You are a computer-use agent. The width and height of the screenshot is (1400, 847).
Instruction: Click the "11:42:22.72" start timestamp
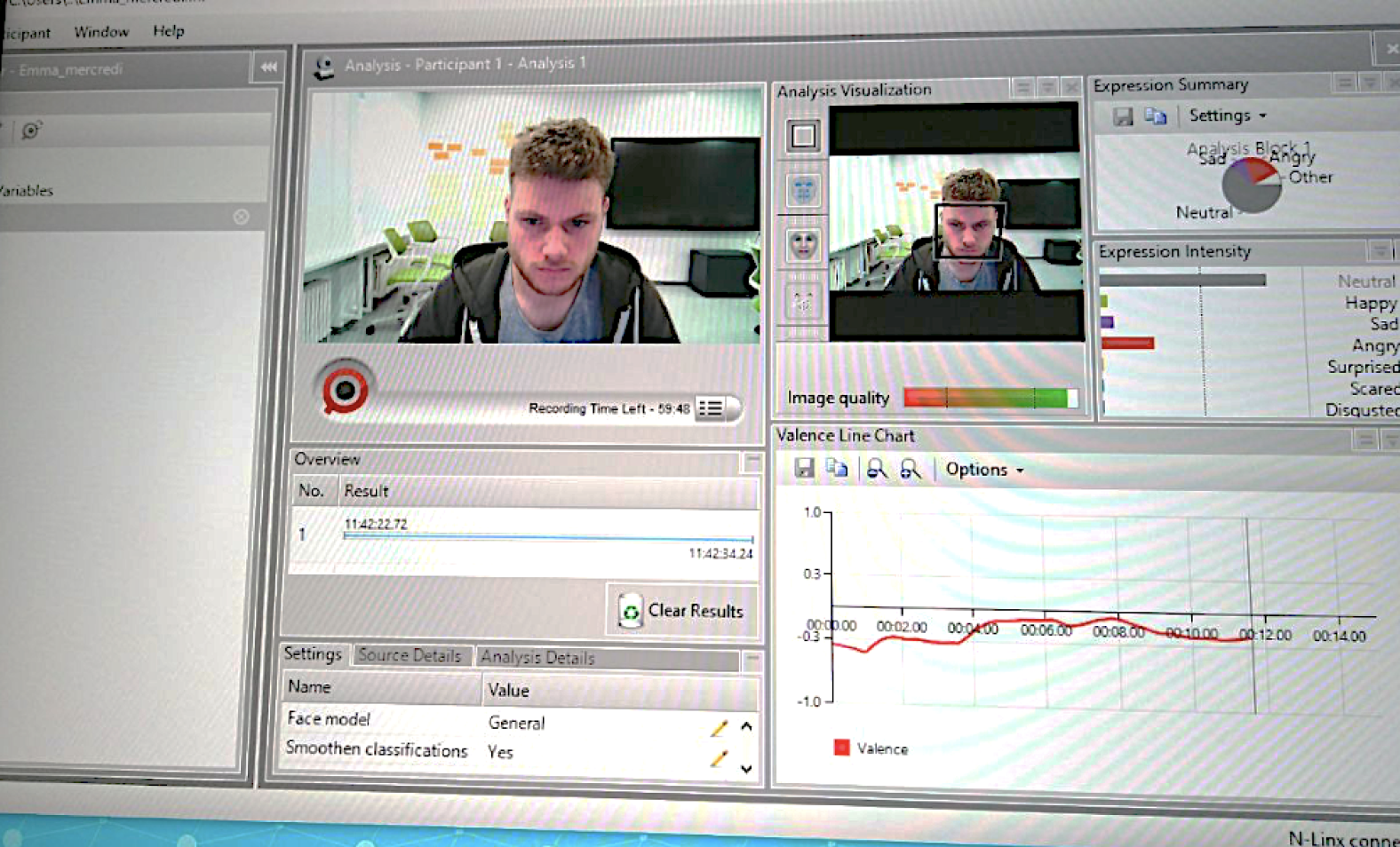pyautogui.click(x=376, y=524)
